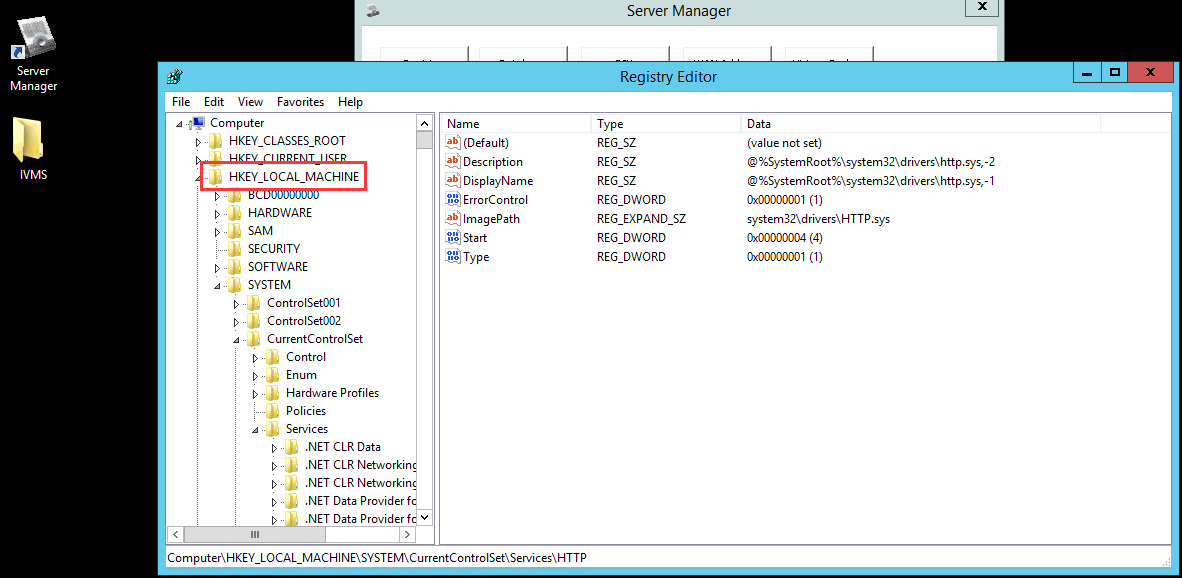Select the Computer root node icon
This screenshot has height=578, width=1182.
click(x=198, y=123)
